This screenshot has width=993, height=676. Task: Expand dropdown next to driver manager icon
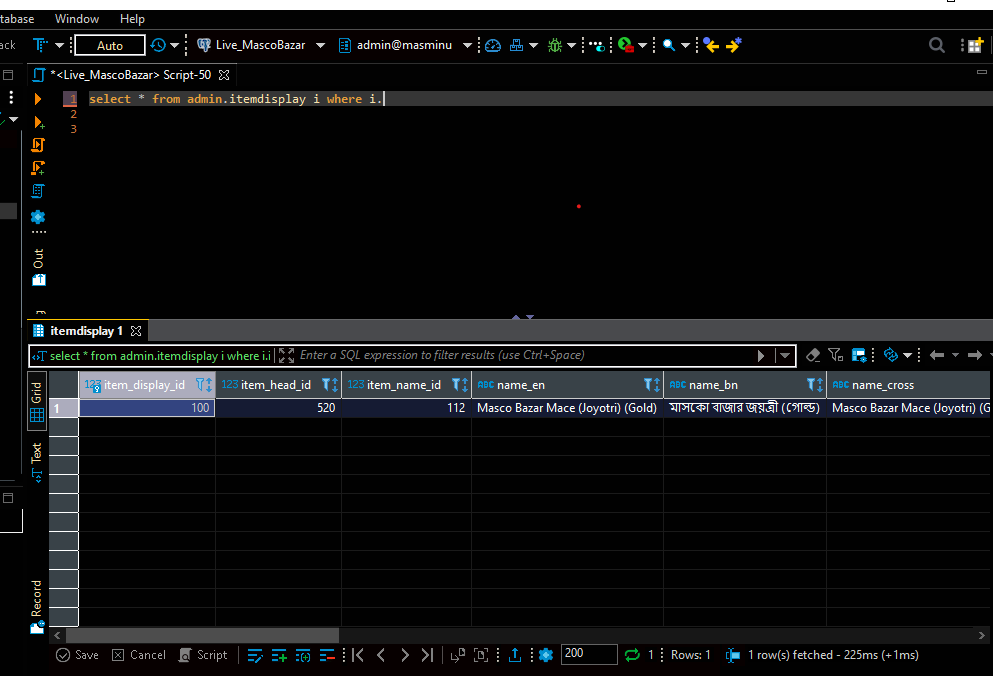point(533,45)
